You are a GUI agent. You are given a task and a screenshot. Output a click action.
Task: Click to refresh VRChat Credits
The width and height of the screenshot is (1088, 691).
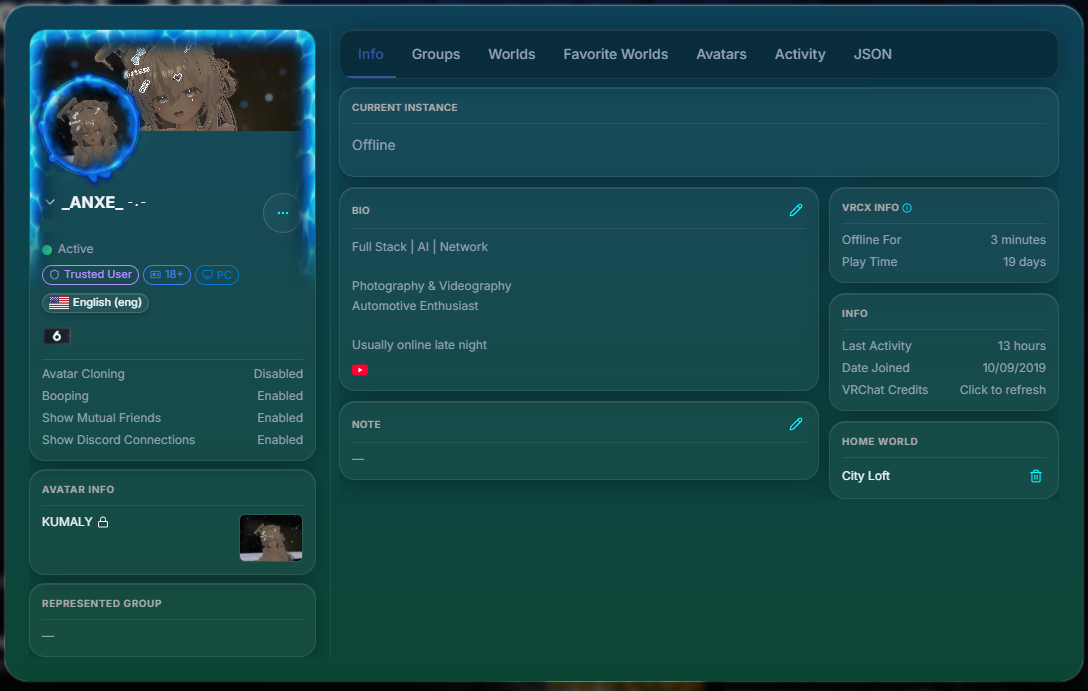[x=1003, y=390]
